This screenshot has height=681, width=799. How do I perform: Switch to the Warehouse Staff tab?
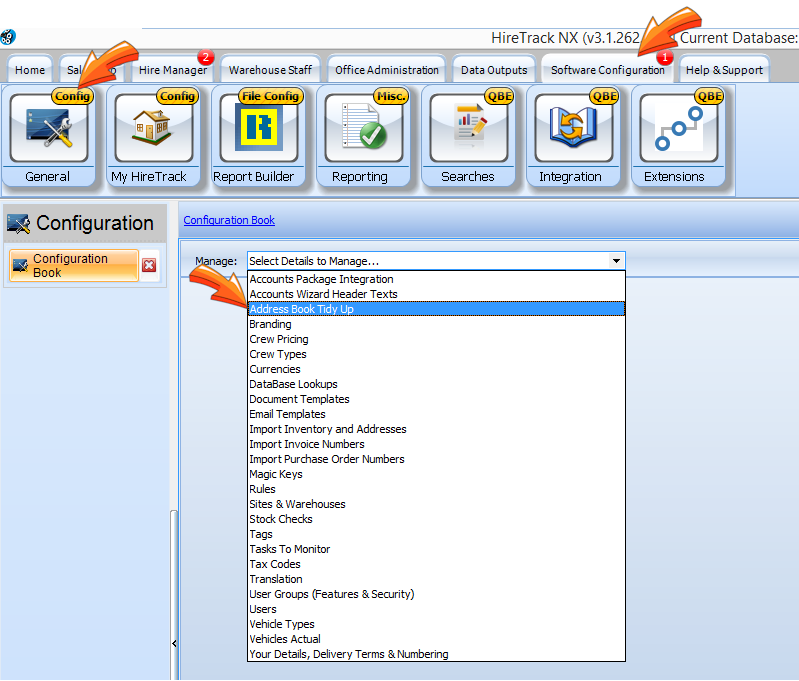click(270, 70)
